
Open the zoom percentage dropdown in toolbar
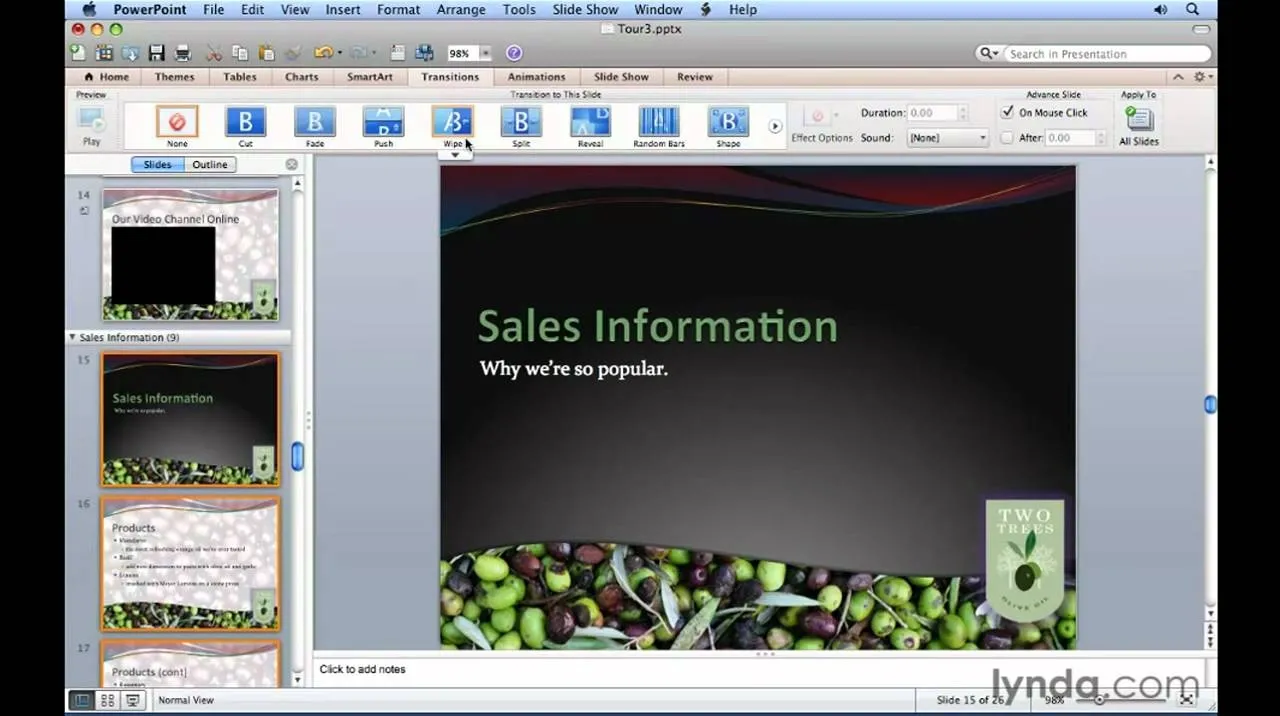pyautogui.click(x=486, y=53)
